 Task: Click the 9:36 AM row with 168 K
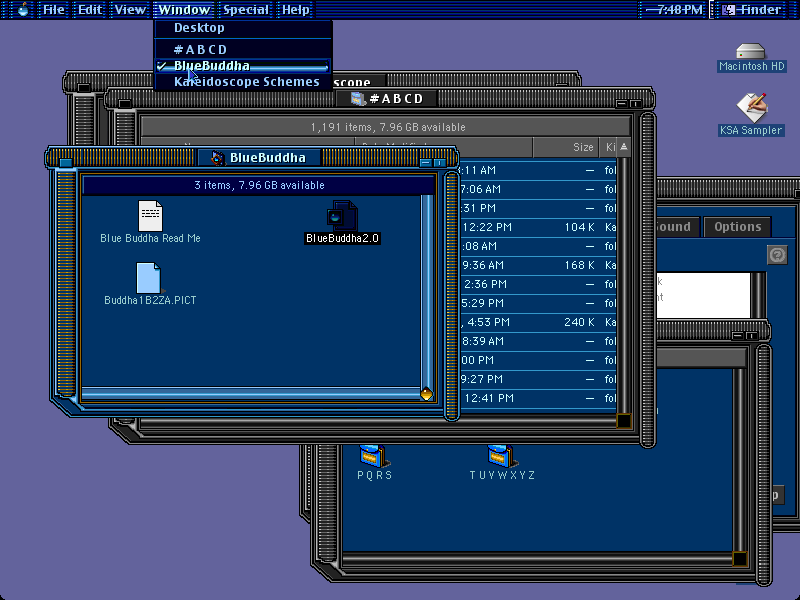538,265
